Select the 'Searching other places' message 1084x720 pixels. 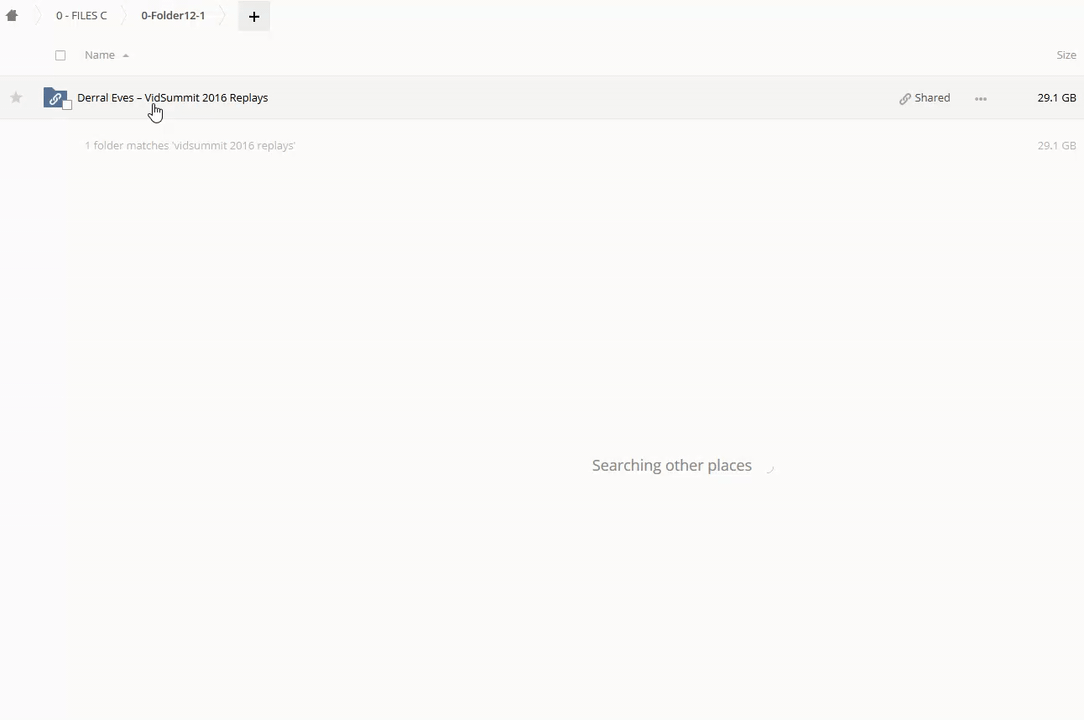671,465
